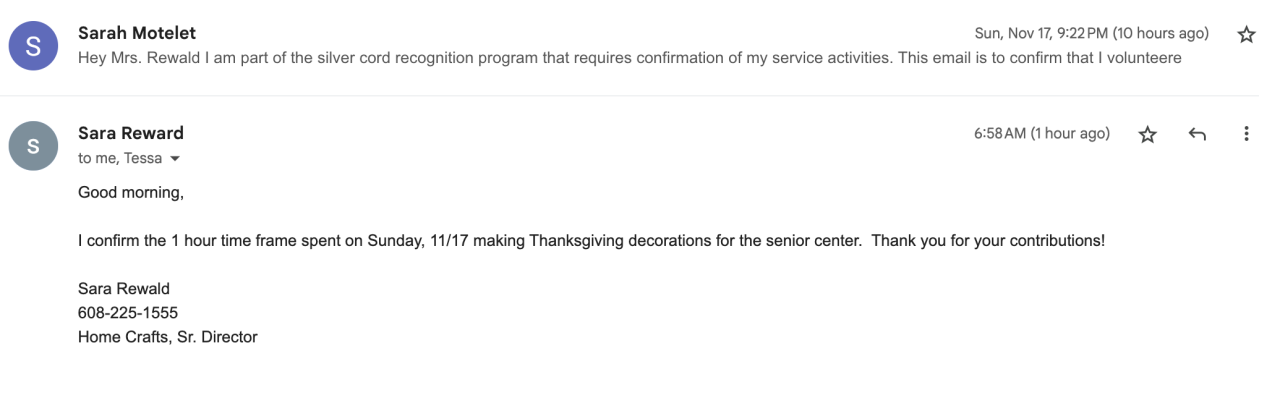Click the phone number 608-225-1555

click(x=128, y=313)
